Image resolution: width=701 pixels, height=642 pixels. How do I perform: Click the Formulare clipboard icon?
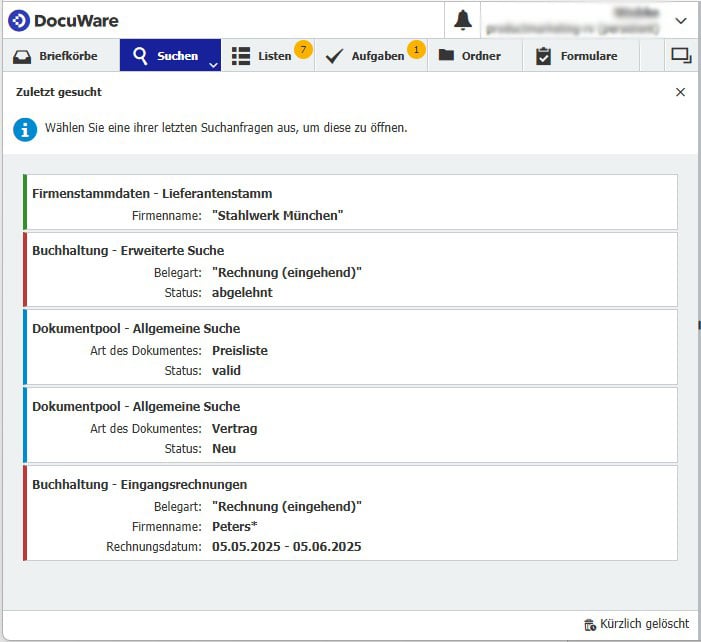point(543,56)
